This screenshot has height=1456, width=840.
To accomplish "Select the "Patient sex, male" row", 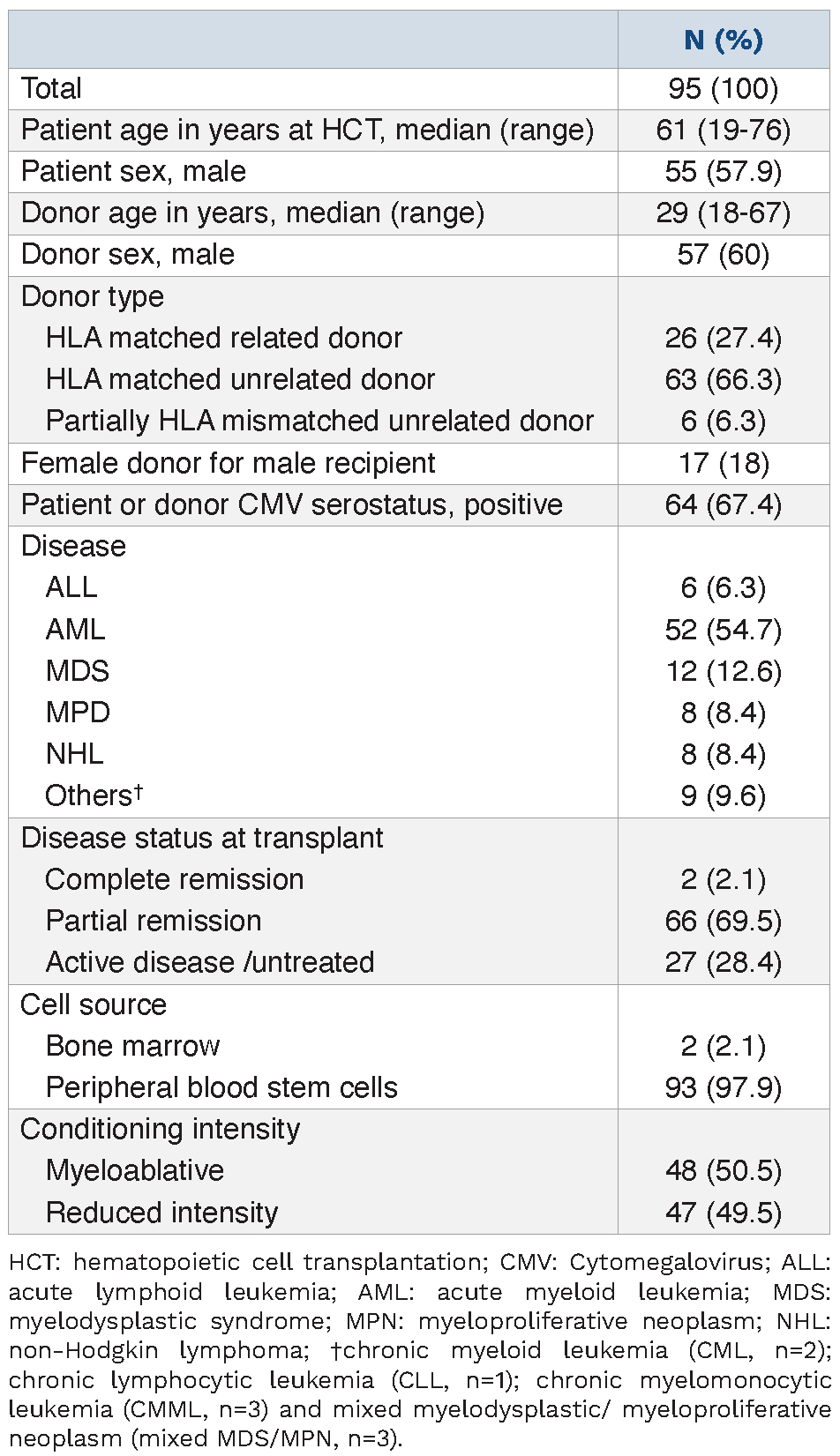I will pyautogui.click(x=133, y=171).
